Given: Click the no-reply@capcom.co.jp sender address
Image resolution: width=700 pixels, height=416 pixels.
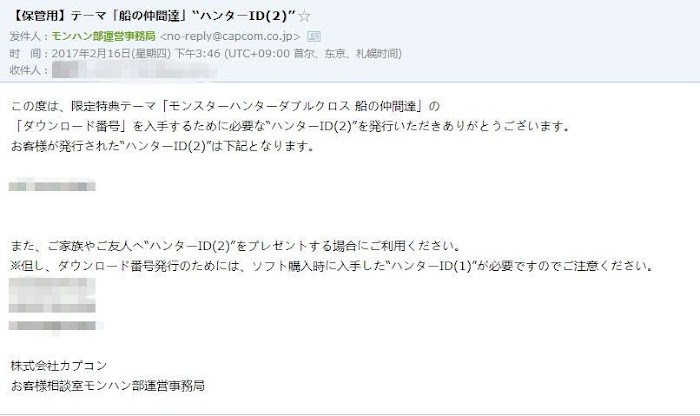Looking at the screenshot, I should tap(230, 36).
